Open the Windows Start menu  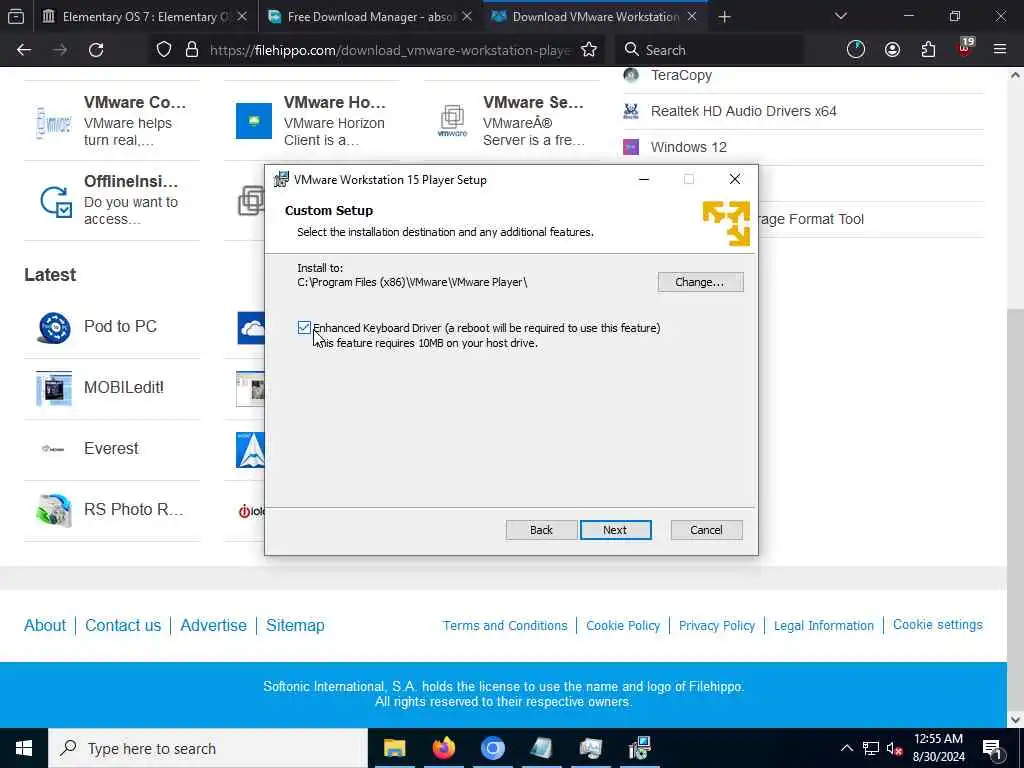tap(24, 748)
